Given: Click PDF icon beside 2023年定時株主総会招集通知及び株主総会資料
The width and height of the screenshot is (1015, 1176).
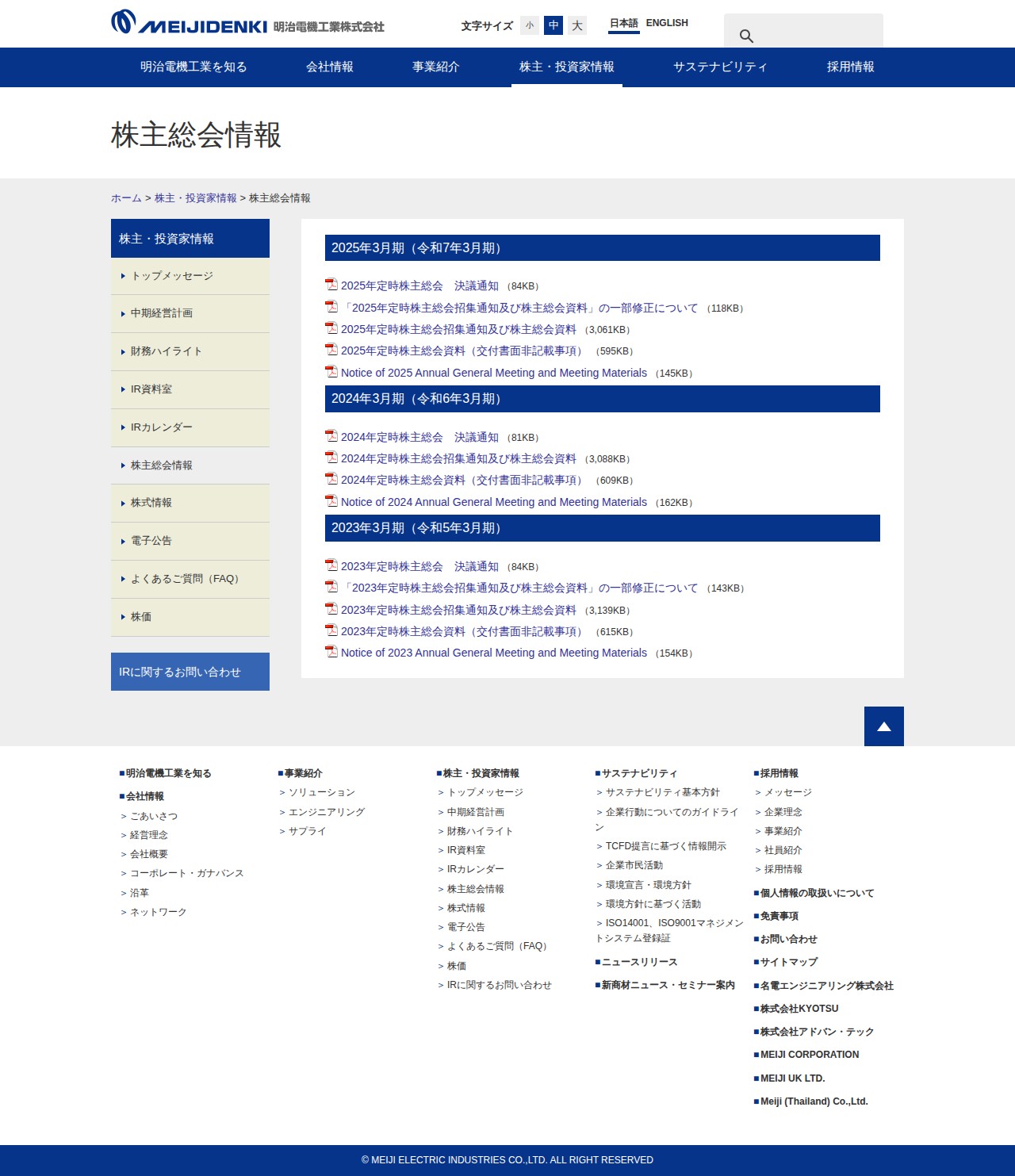Looking at the screenshot, I should (331, 608).
